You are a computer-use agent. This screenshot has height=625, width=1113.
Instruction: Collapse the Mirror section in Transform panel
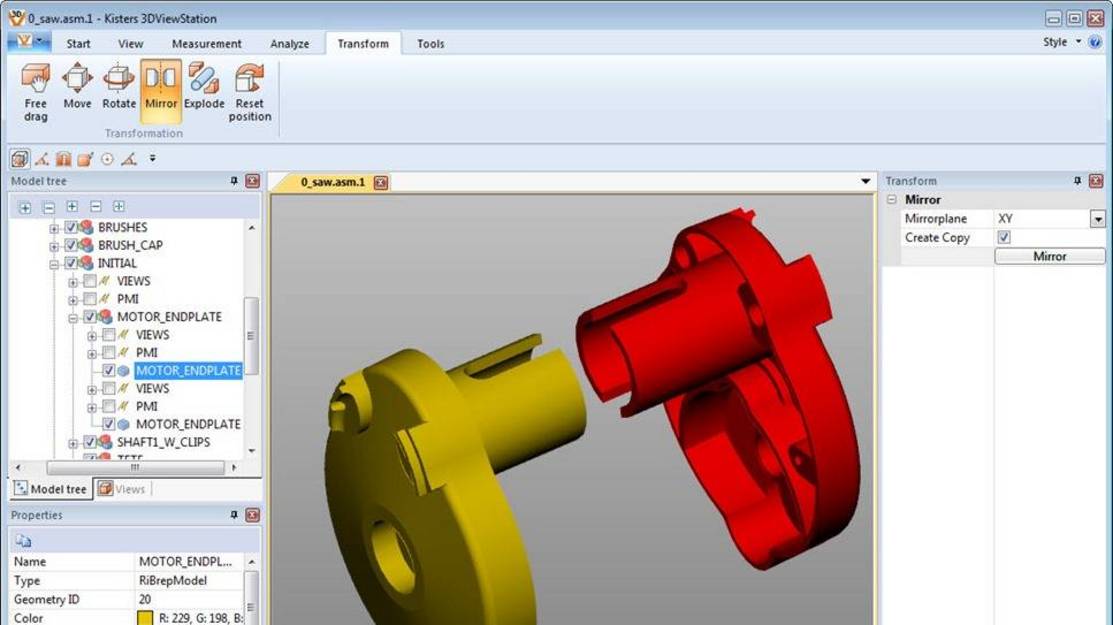point(892,200)
